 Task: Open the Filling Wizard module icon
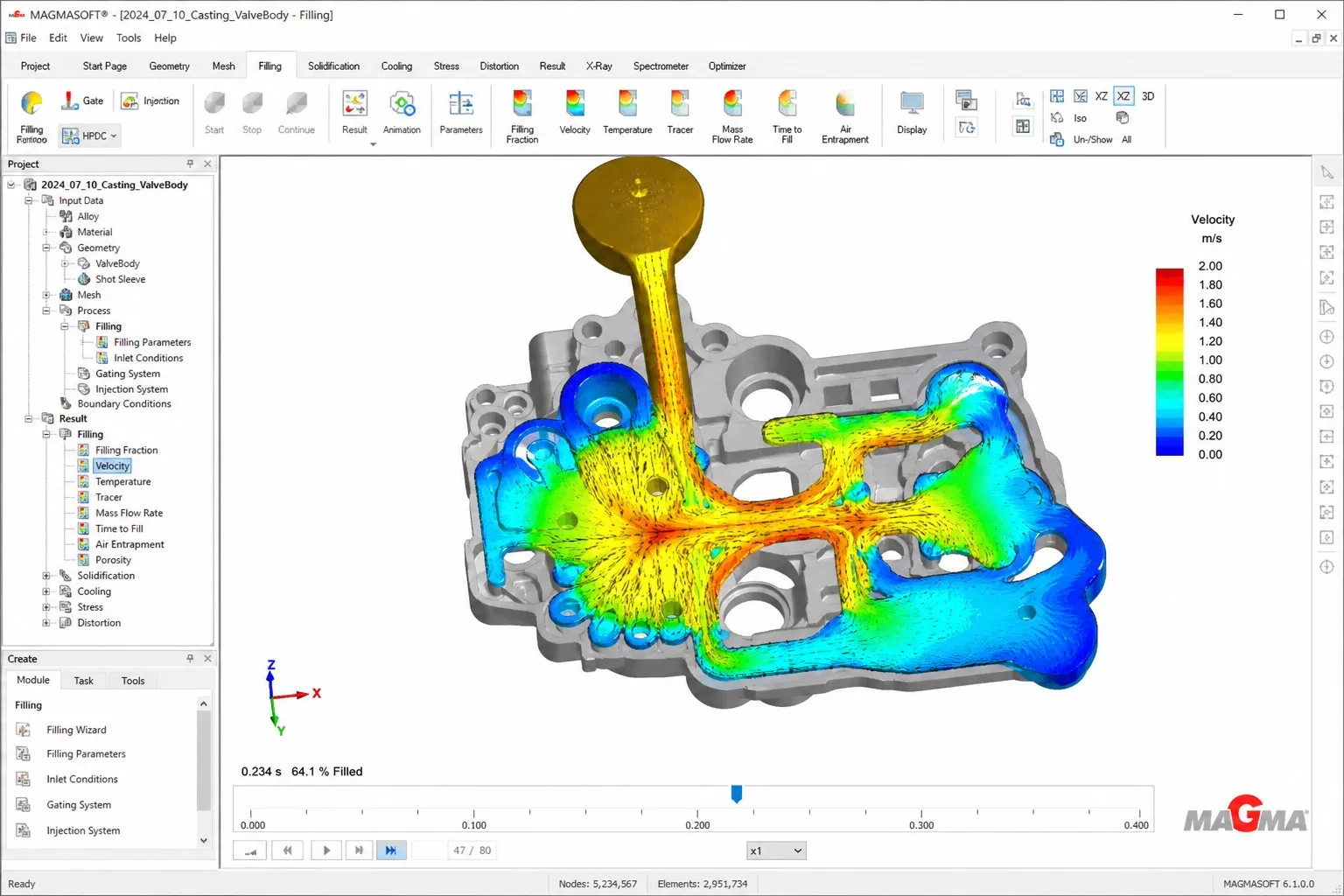24,730
